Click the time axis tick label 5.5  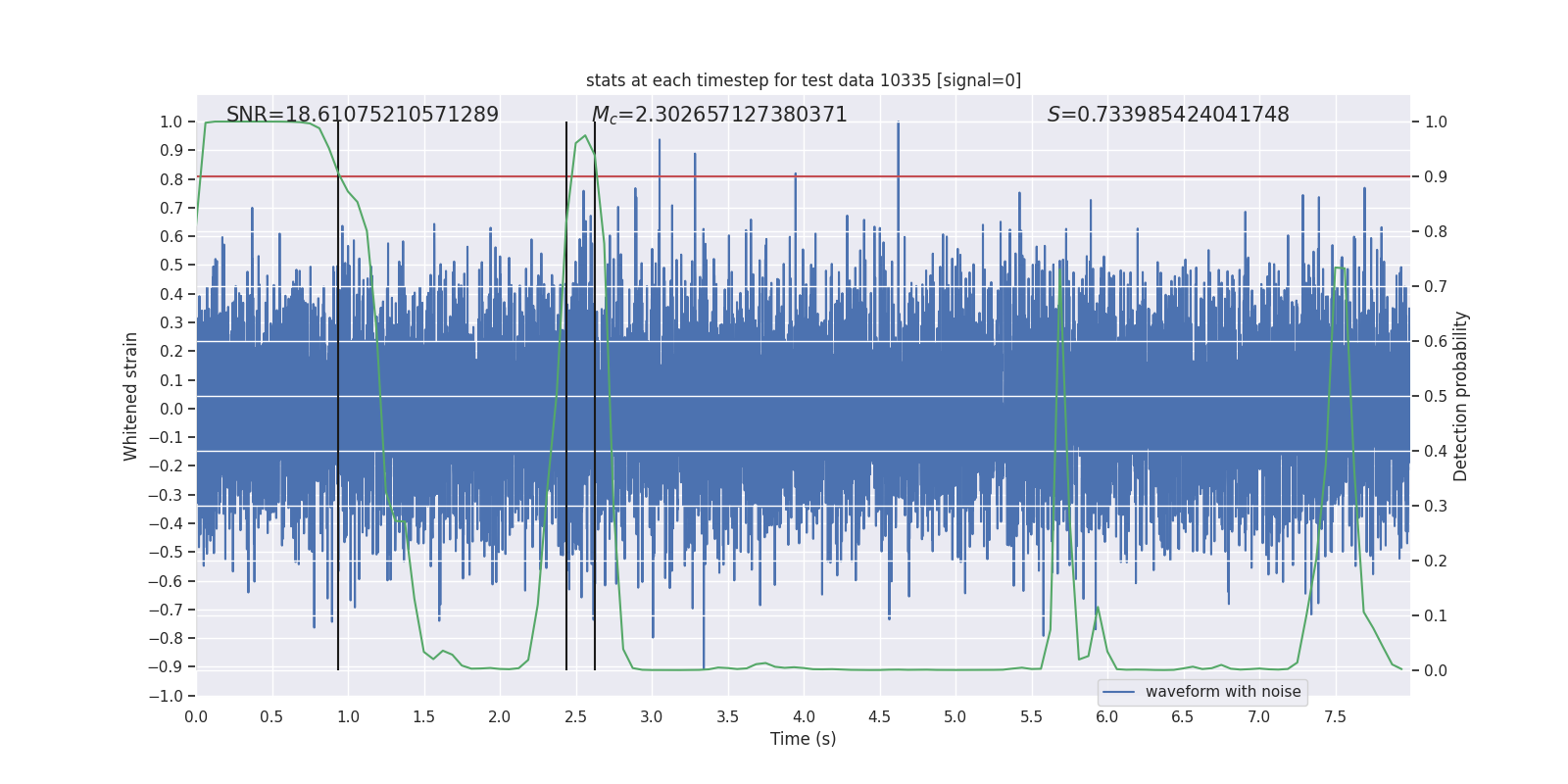click(1032, 716)
